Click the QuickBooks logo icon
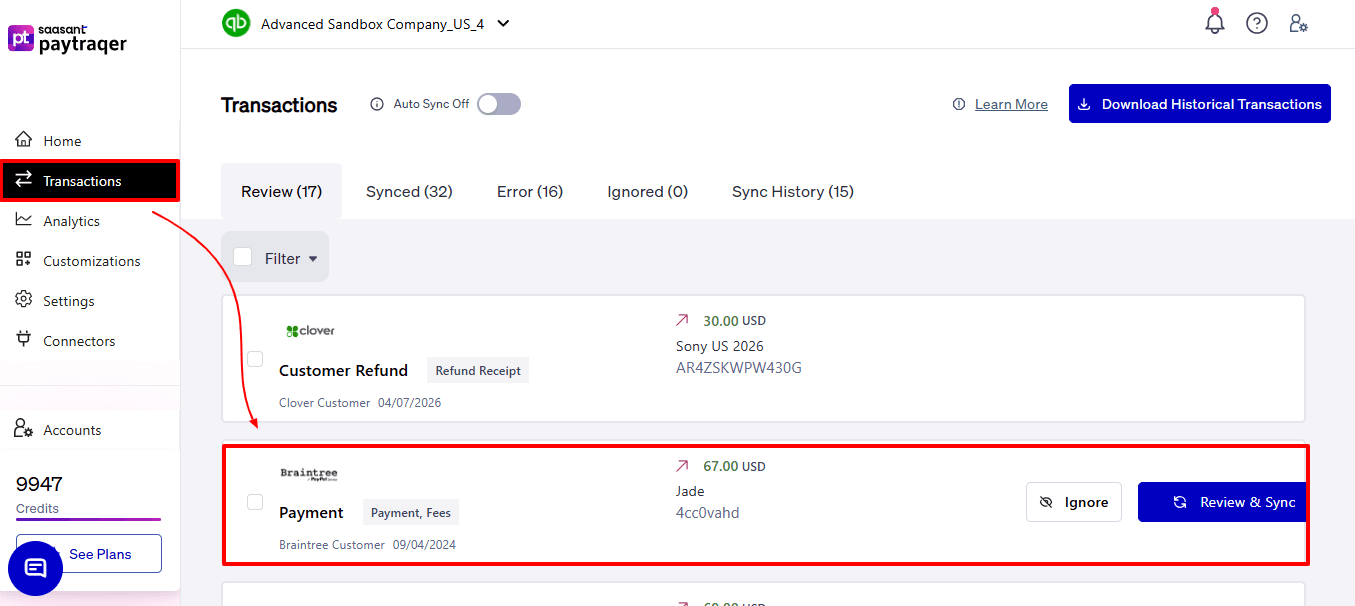Image resolution: width=1355 pixels, height=606 pixels. [x=236, y=23]
